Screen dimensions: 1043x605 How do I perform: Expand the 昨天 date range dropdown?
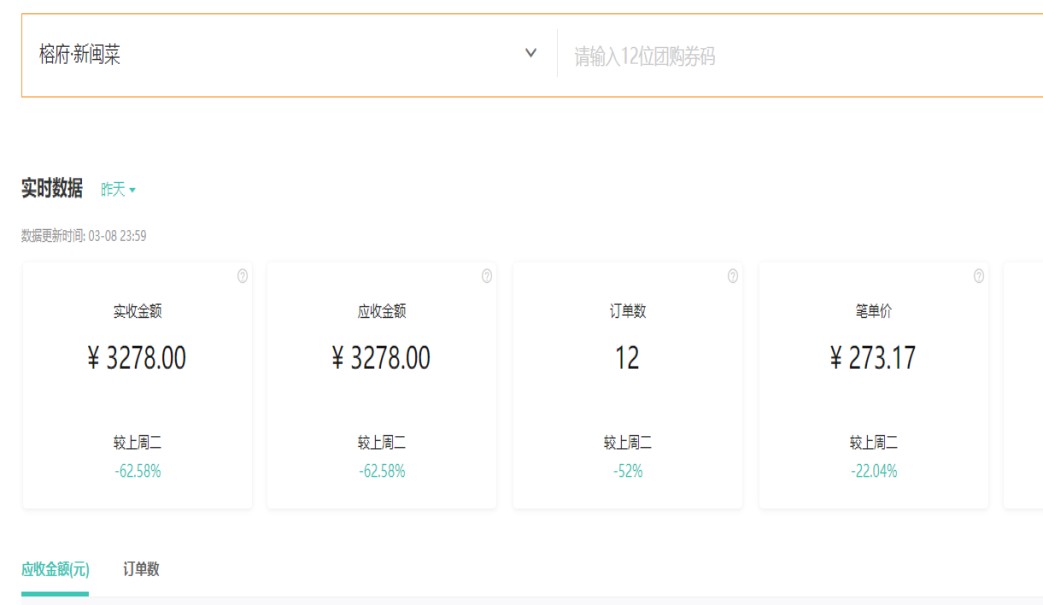point(118,189)
